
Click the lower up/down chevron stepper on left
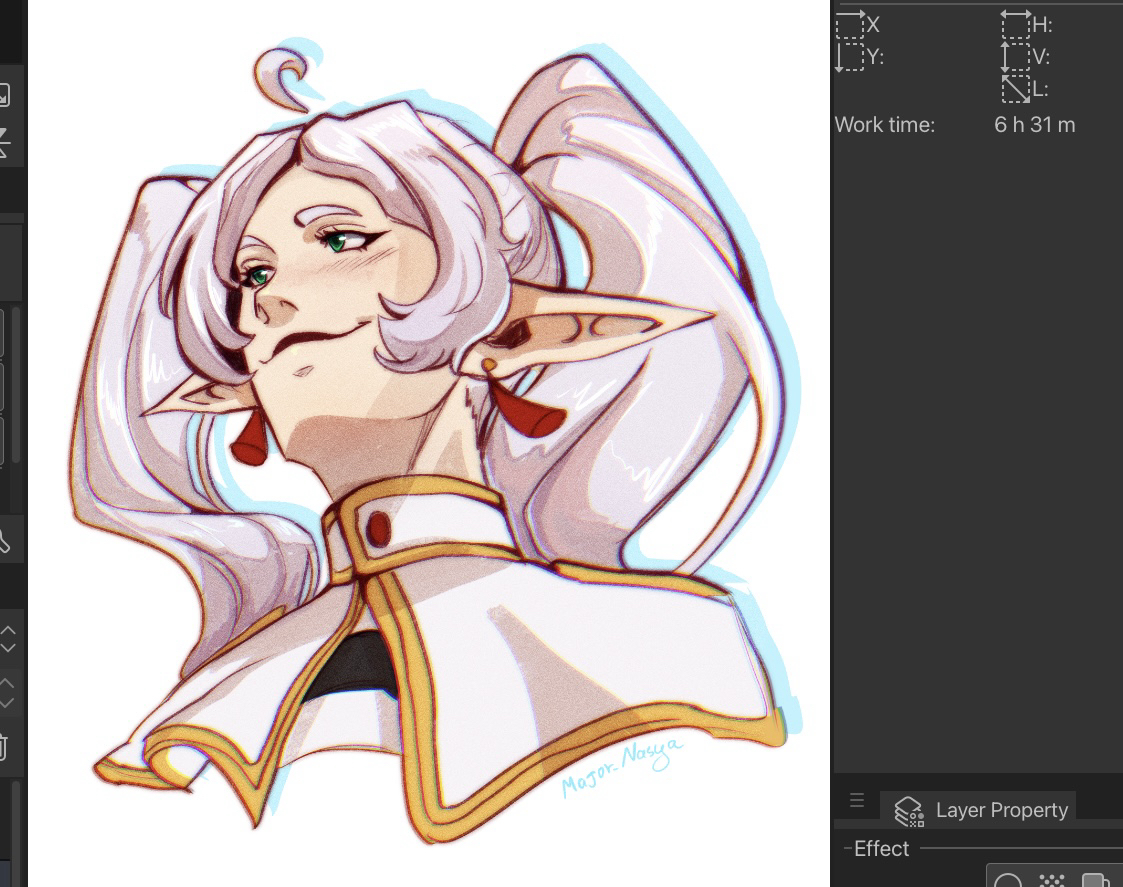pos(8,692)
